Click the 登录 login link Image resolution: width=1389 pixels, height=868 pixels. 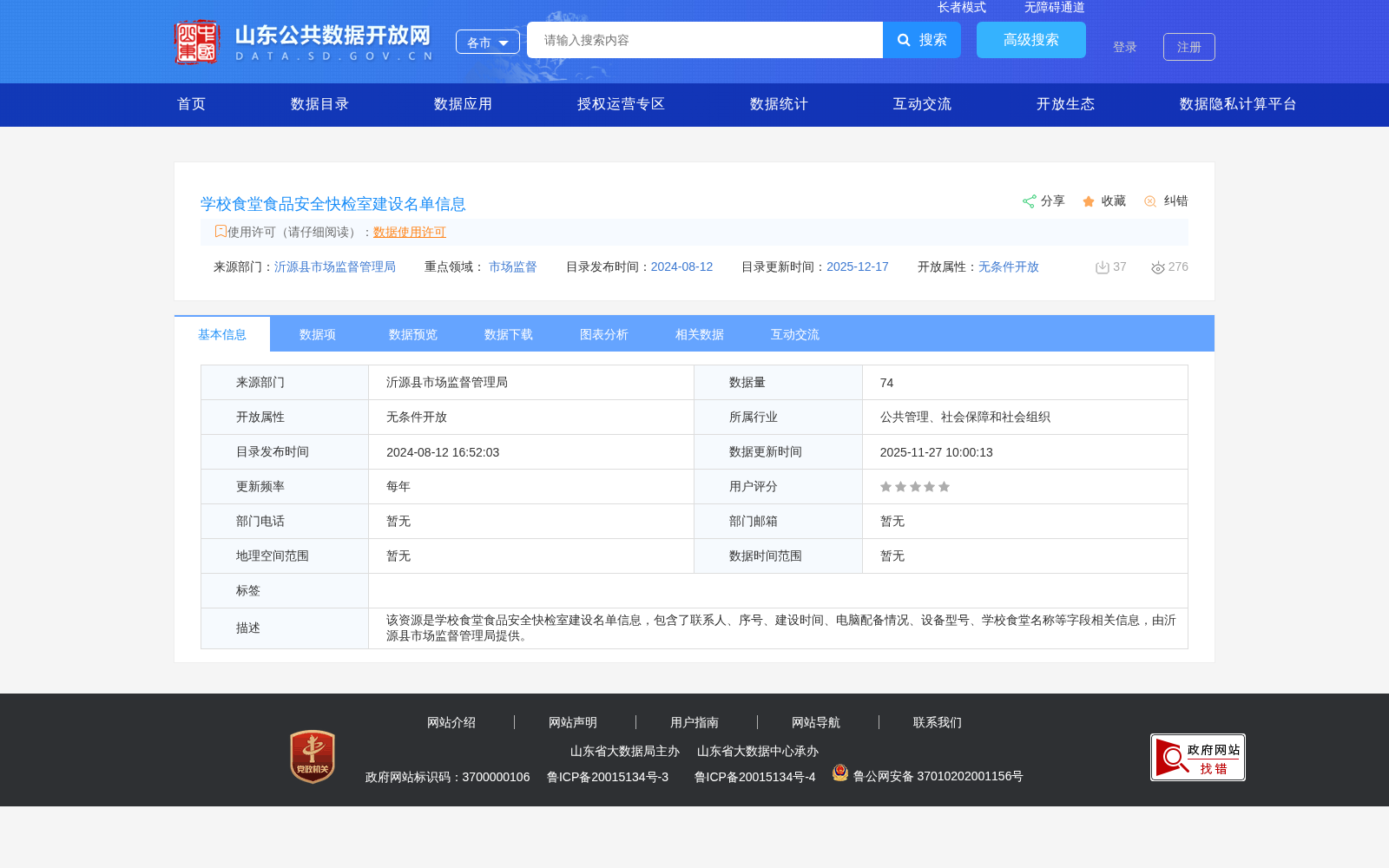1125,47
